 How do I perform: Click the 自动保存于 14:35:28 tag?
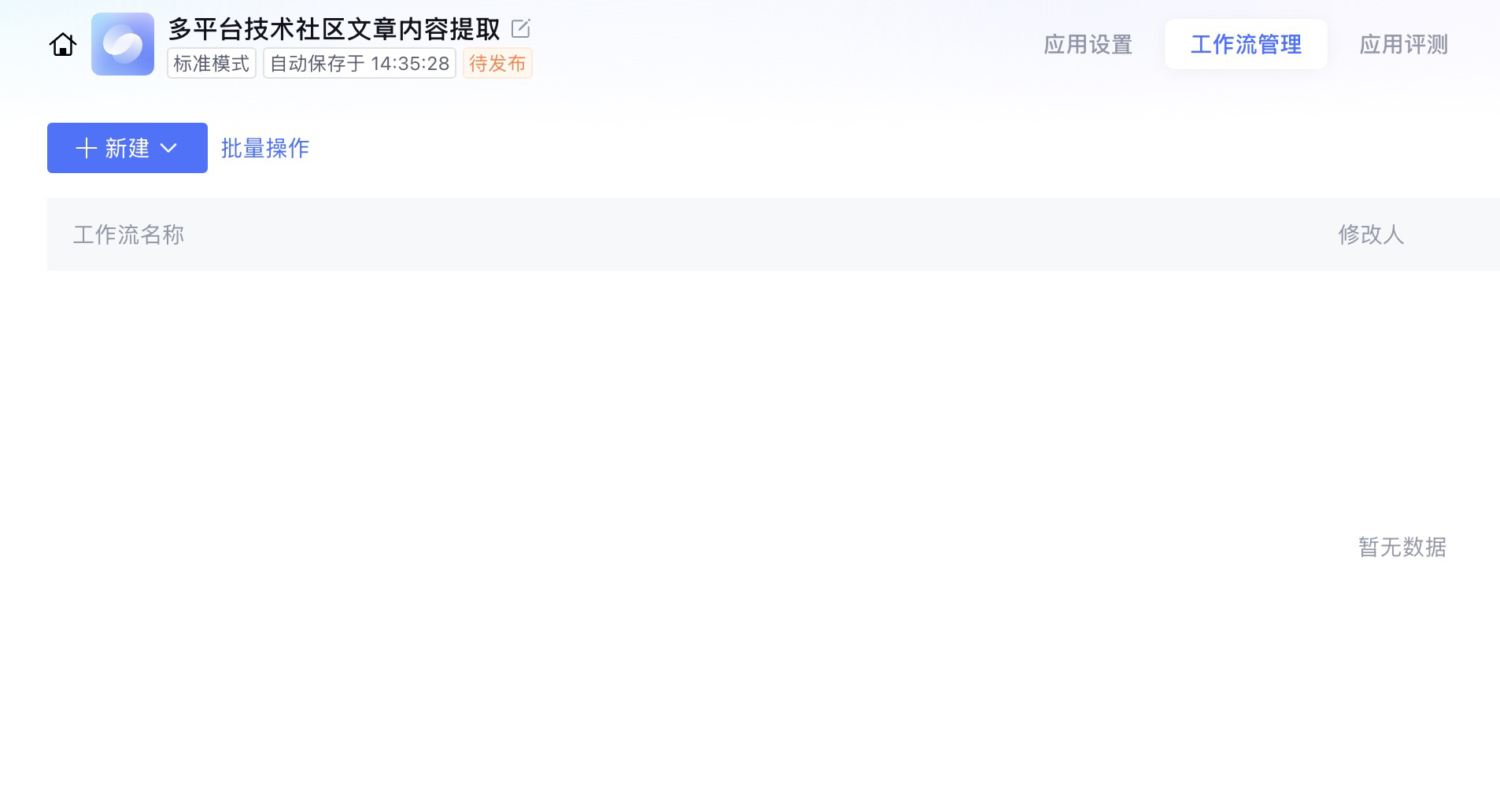coord(360,63)
